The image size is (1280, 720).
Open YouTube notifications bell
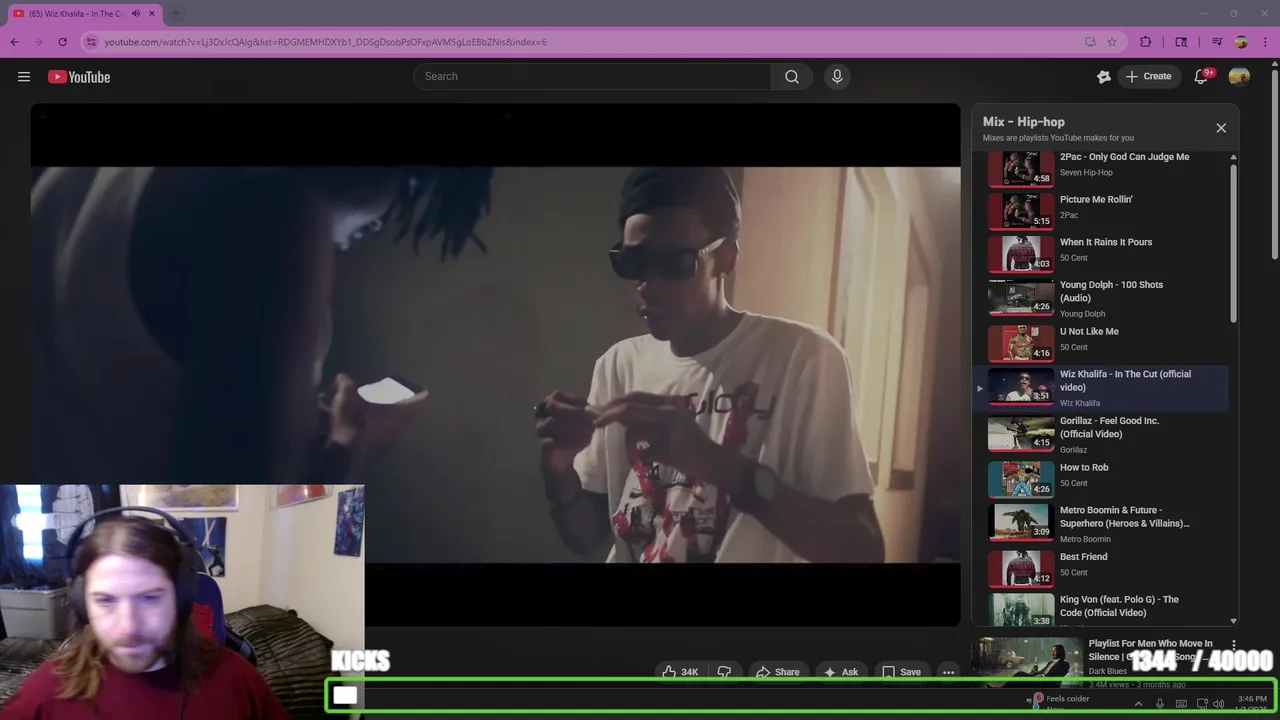1202,77
